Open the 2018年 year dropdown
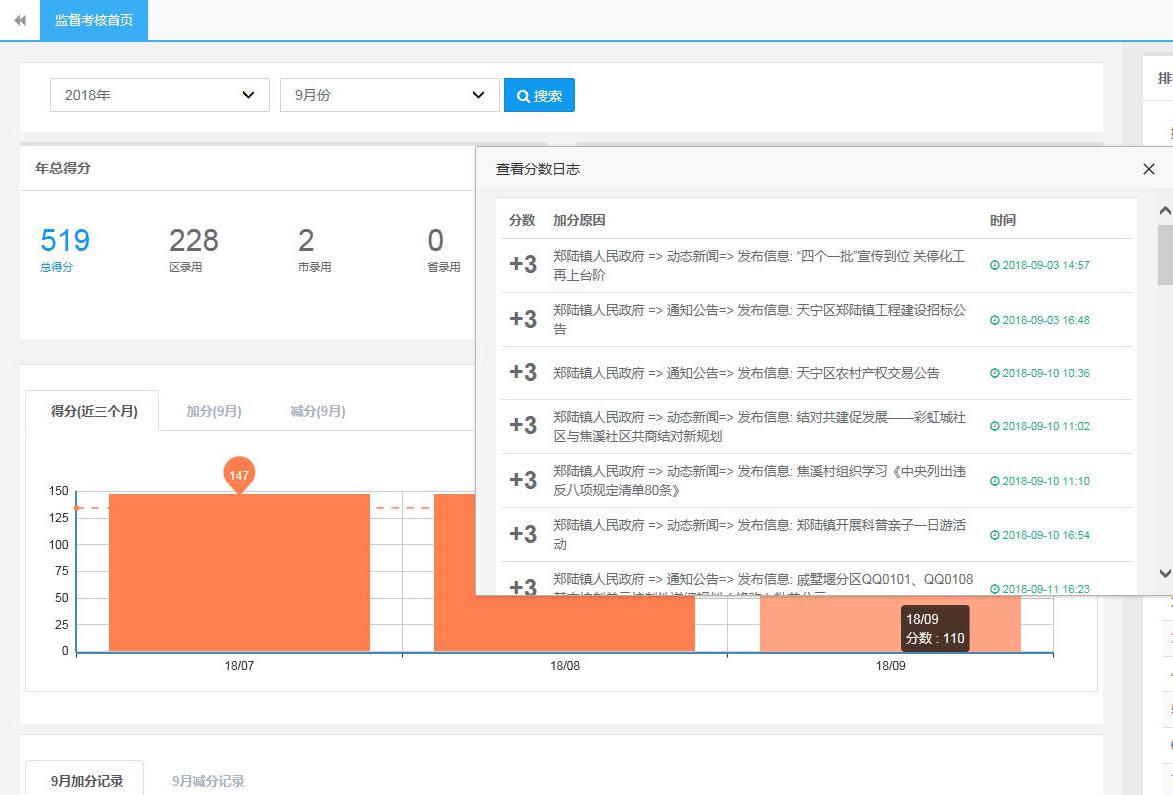 pos(159,95)
